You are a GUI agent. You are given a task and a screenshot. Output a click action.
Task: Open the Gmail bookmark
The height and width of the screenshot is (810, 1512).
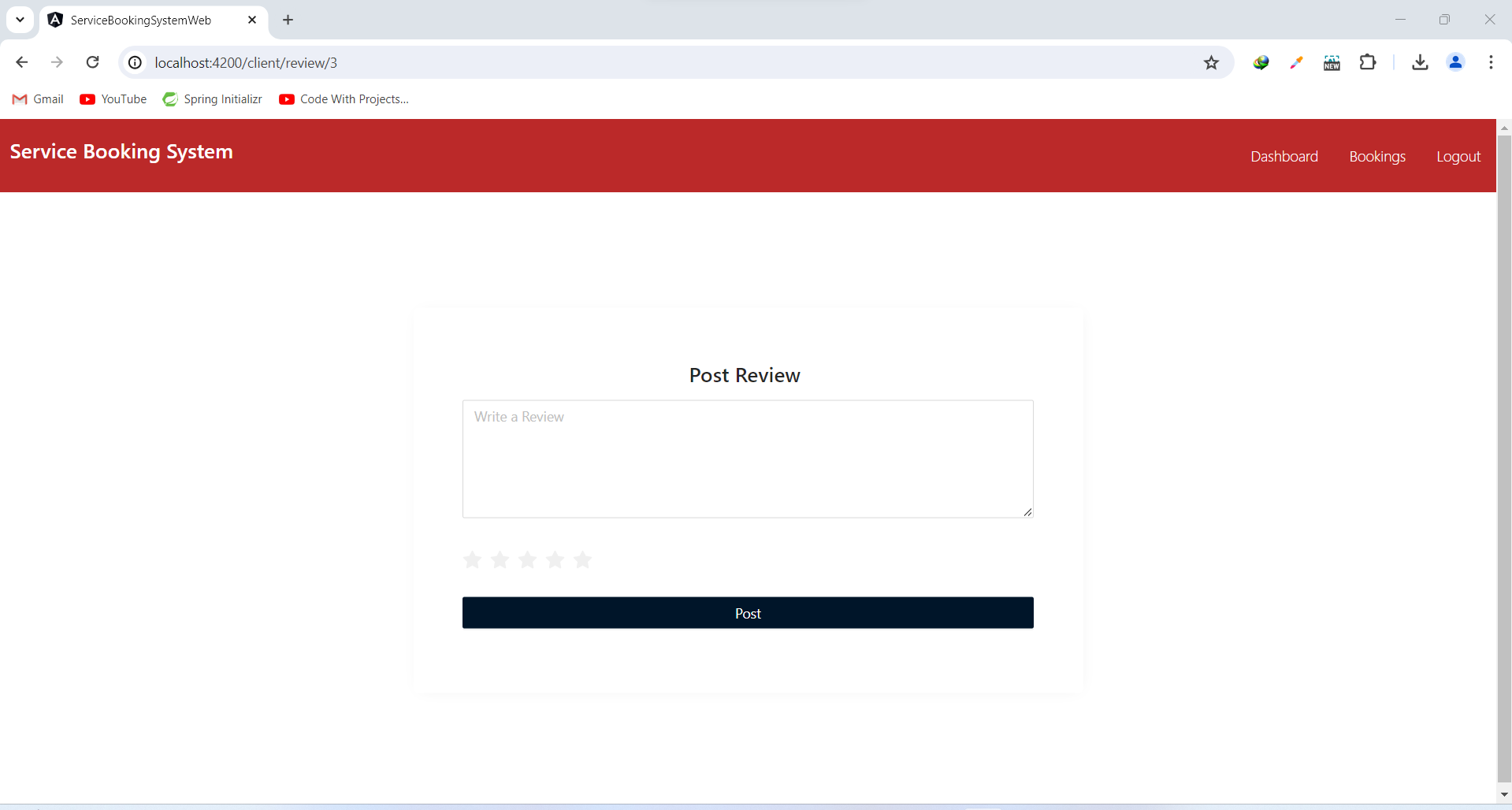tap(38, 99)
